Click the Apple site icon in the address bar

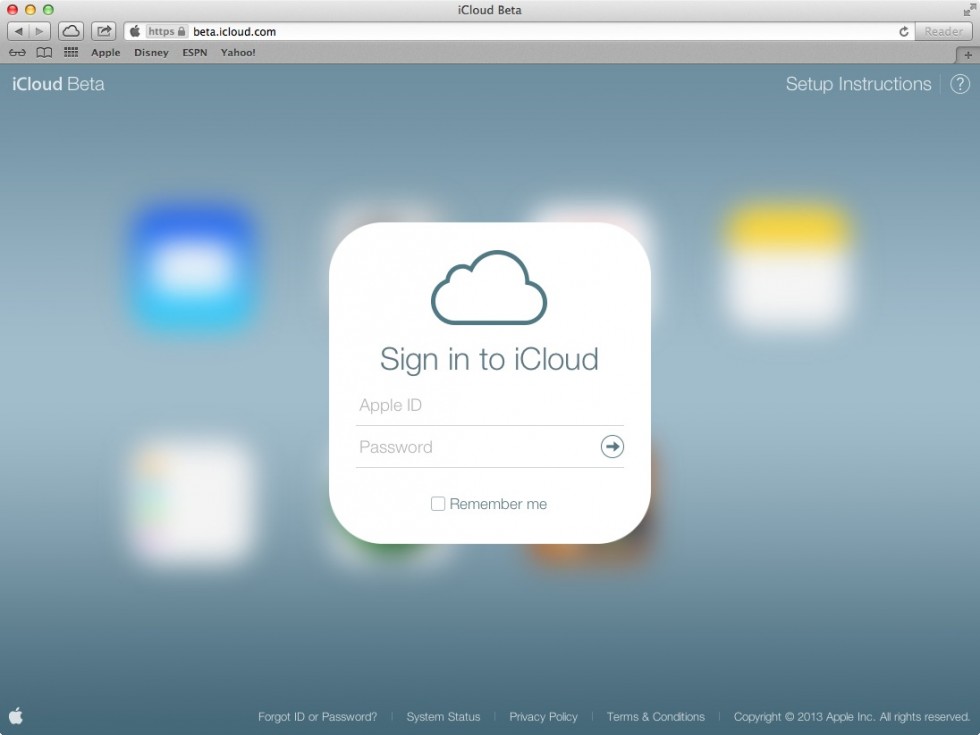(134, 31)
